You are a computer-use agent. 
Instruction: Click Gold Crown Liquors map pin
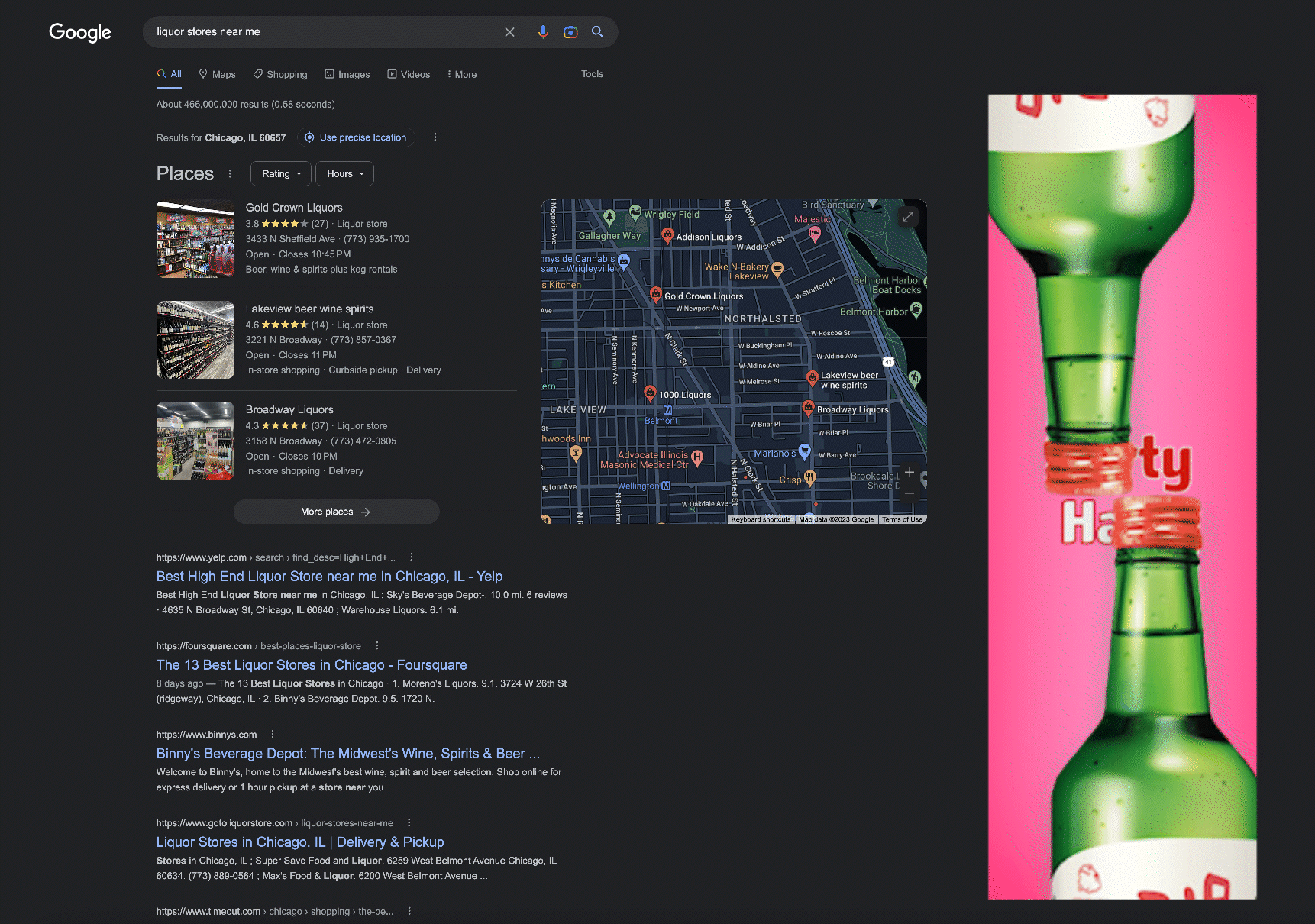click(x=655, y=294)
